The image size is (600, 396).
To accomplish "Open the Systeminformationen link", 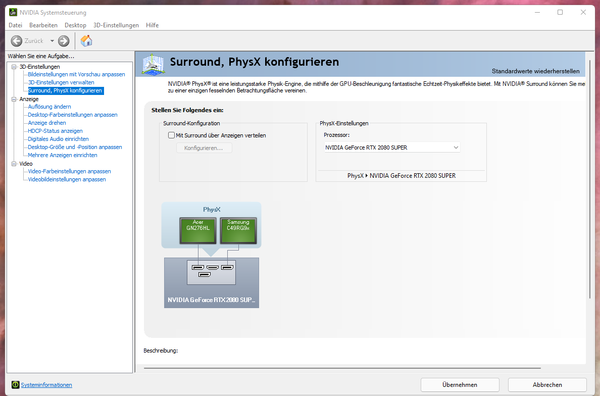I will point(46,385).
